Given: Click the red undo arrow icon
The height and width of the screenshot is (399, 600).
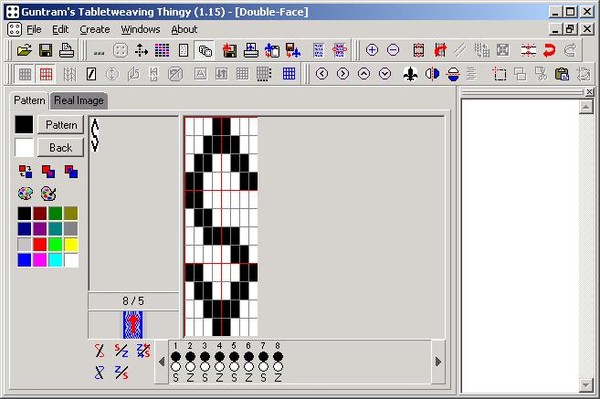Looking at the screenshot, I should pyautogui.click(x=549, y=50).
